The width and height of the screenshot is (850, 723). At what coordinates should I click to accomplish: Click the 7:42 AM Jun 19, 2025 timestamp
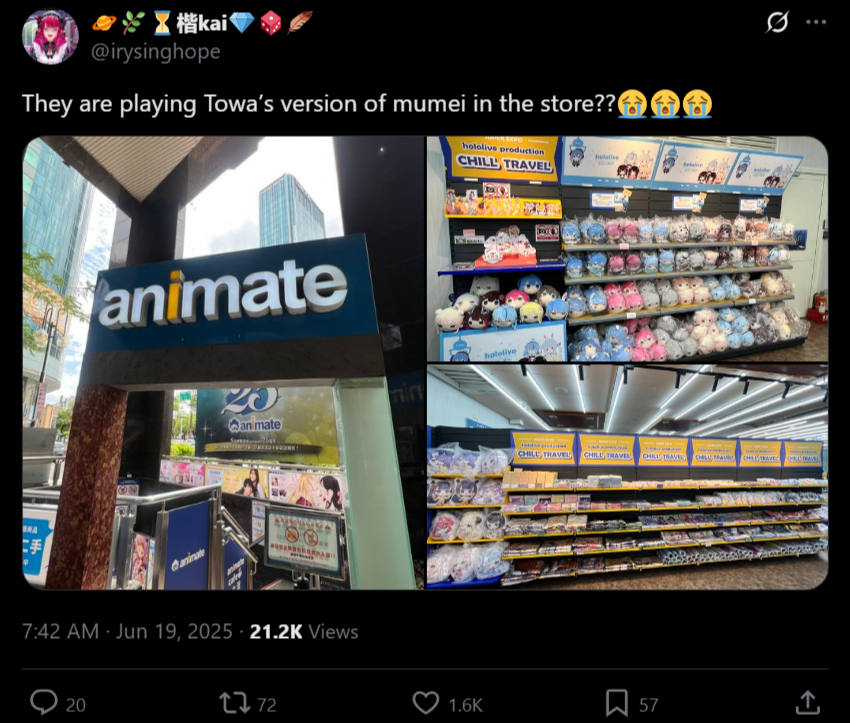point(127,631)
